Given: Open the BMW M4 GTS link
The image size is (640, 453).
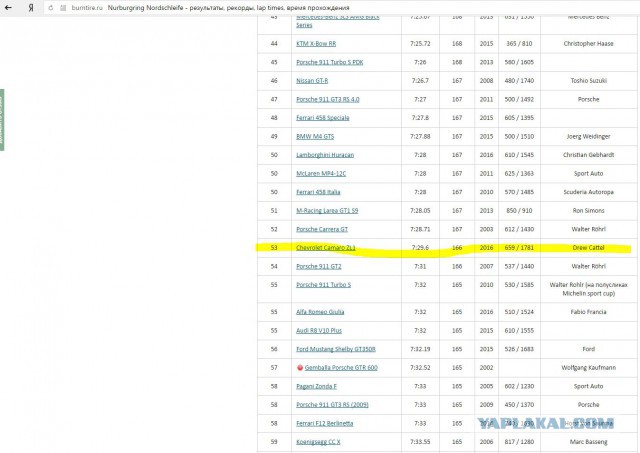Looking at the screenshot, I should [x=315, y=137].
